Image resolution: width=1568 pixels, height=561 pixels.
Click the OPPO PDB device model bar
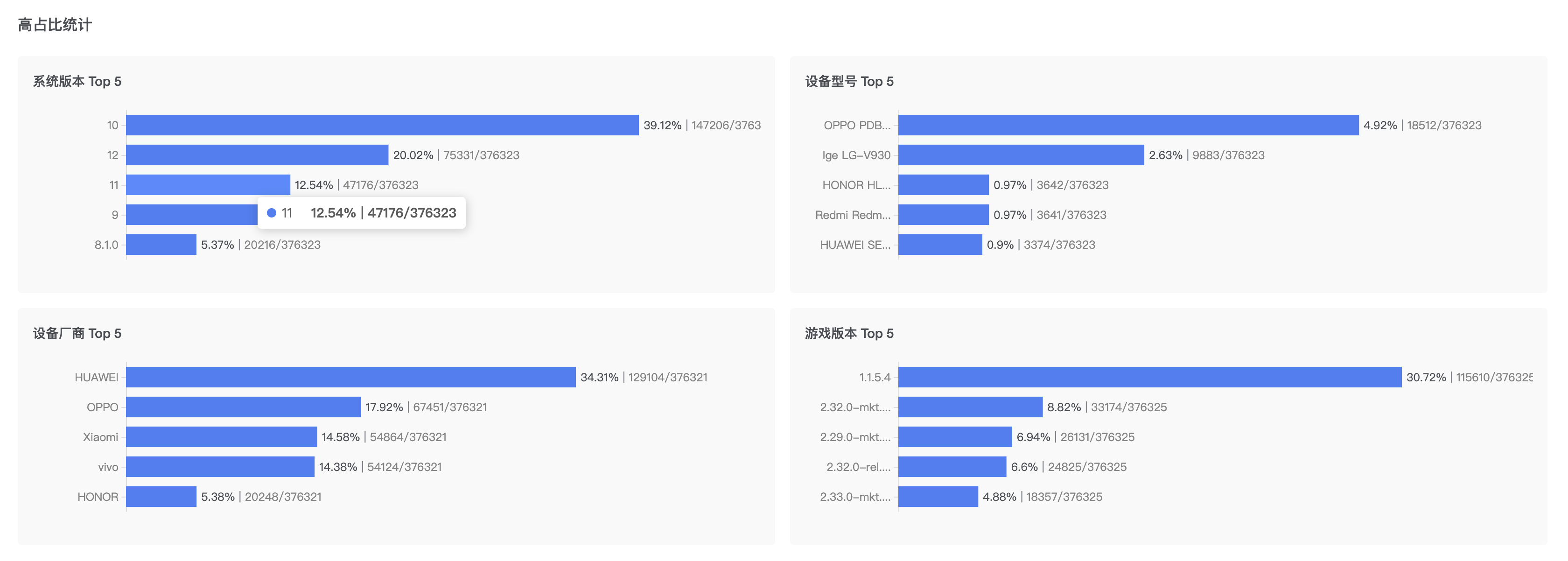(x=1128, y=125)
